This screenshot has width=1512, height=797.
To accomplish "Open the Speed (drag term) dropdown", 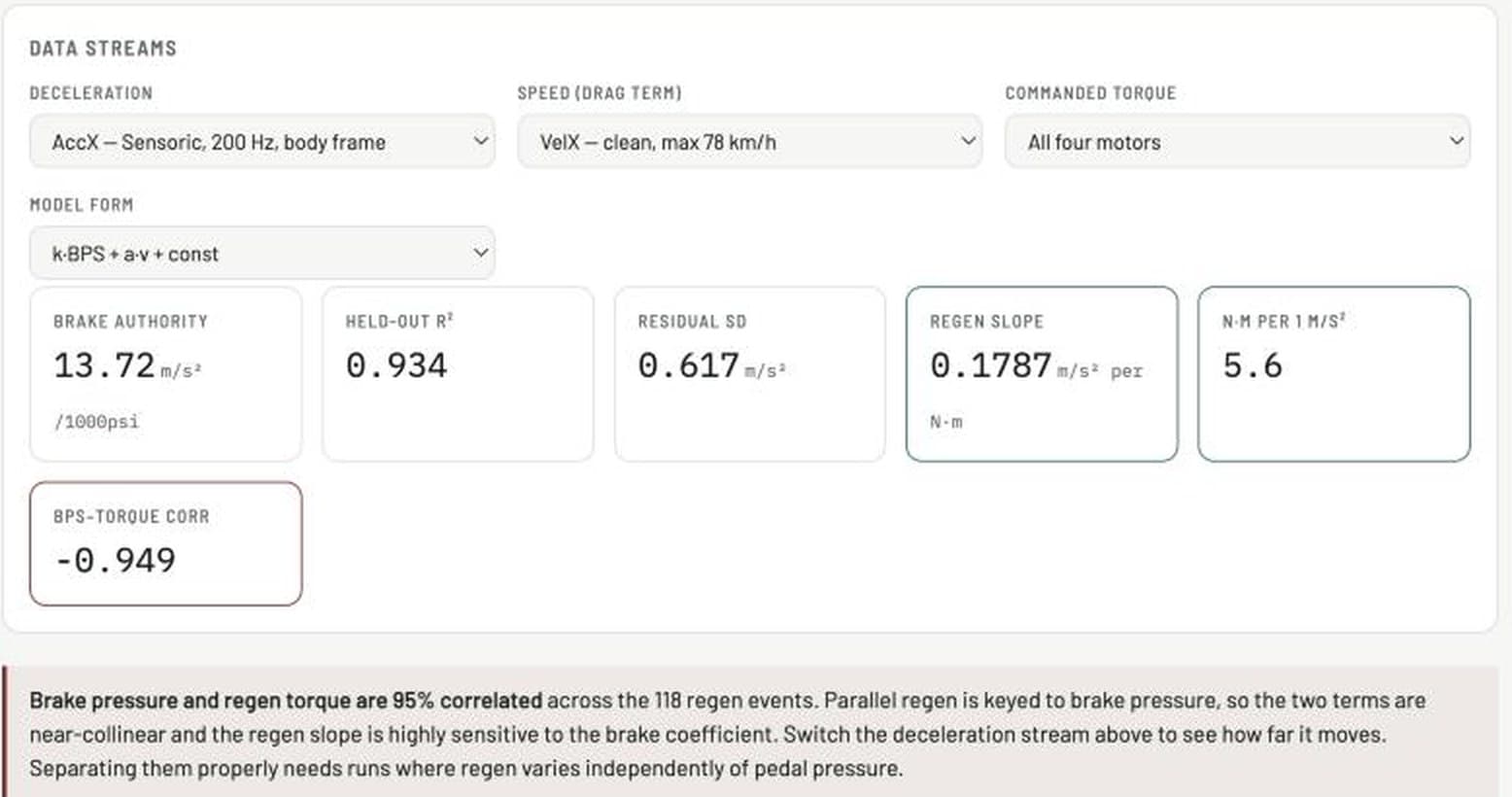I will point(749,142).
